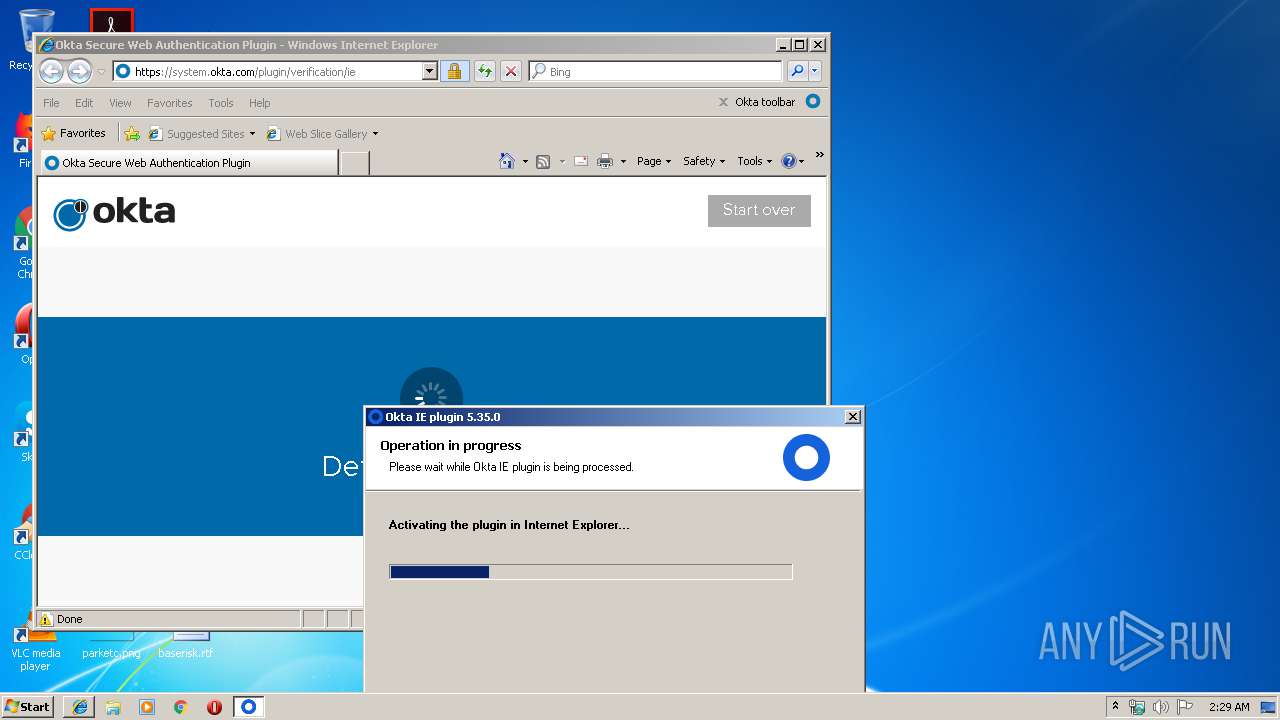
Task: Expand the Home button dropdown arrow
Action: coord(525,161)
